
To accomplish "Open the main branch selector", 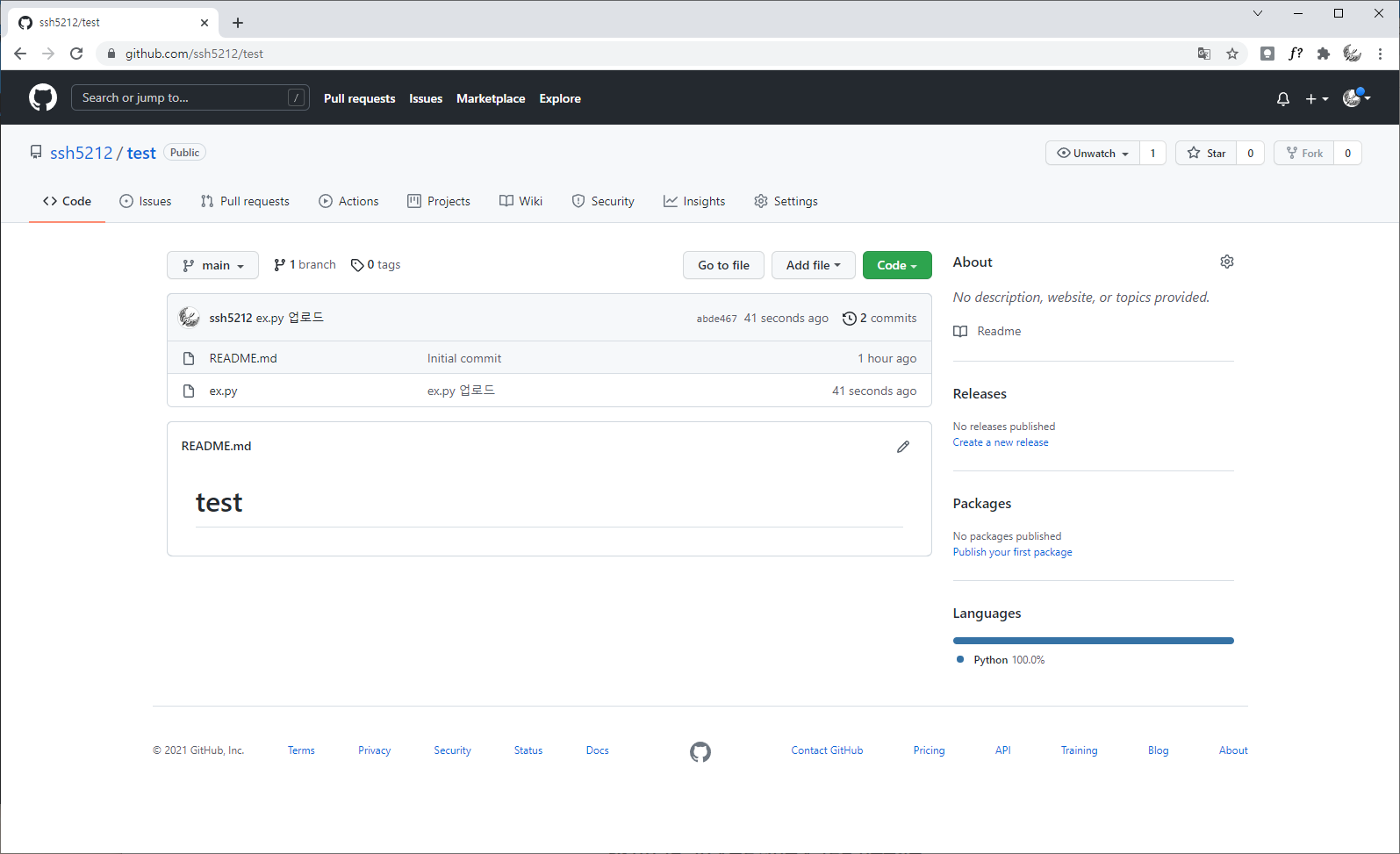I will coord(212,265).
